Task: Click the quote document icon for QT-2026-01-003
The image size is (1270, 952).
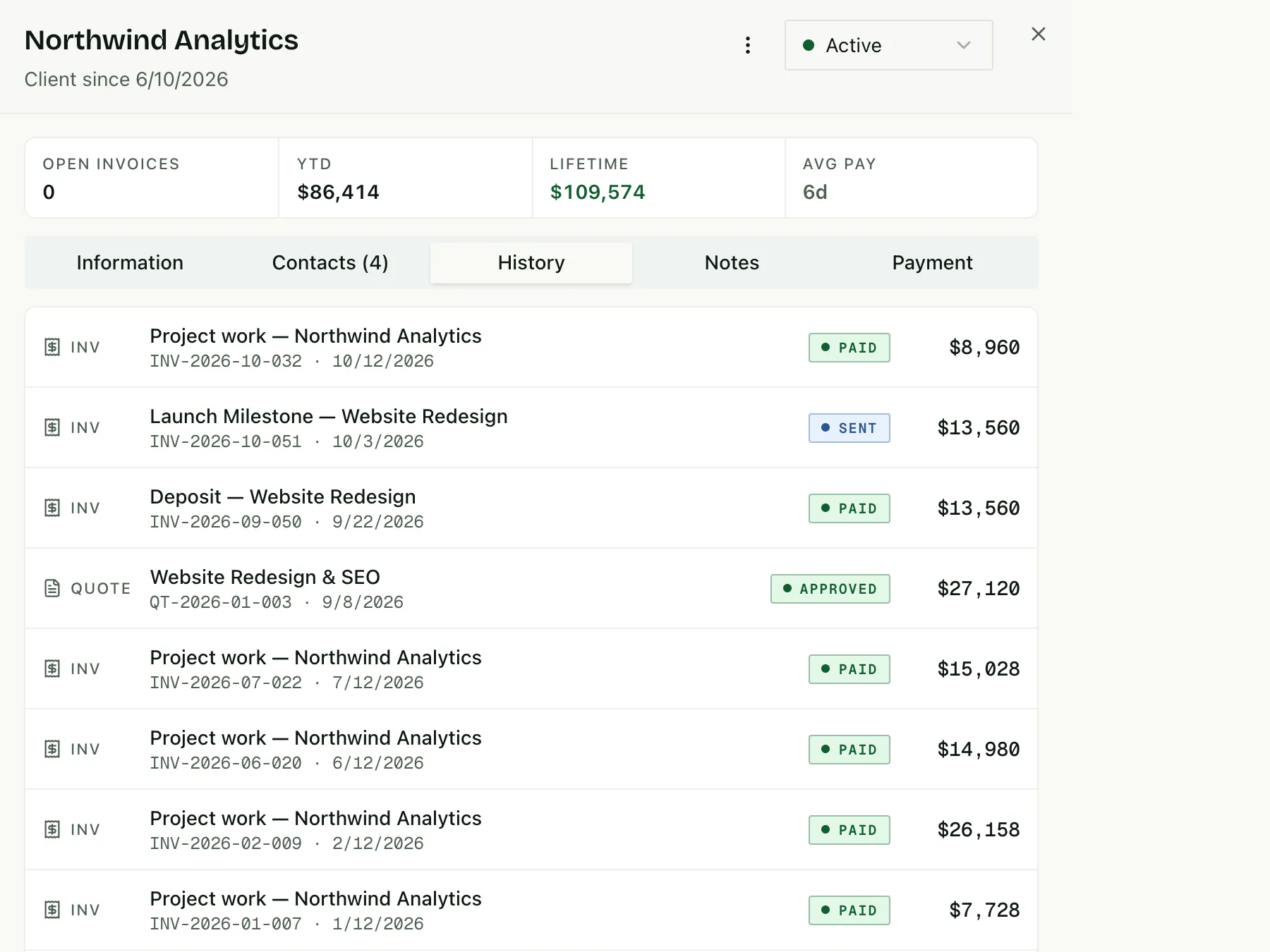Action: click(52, 588)
